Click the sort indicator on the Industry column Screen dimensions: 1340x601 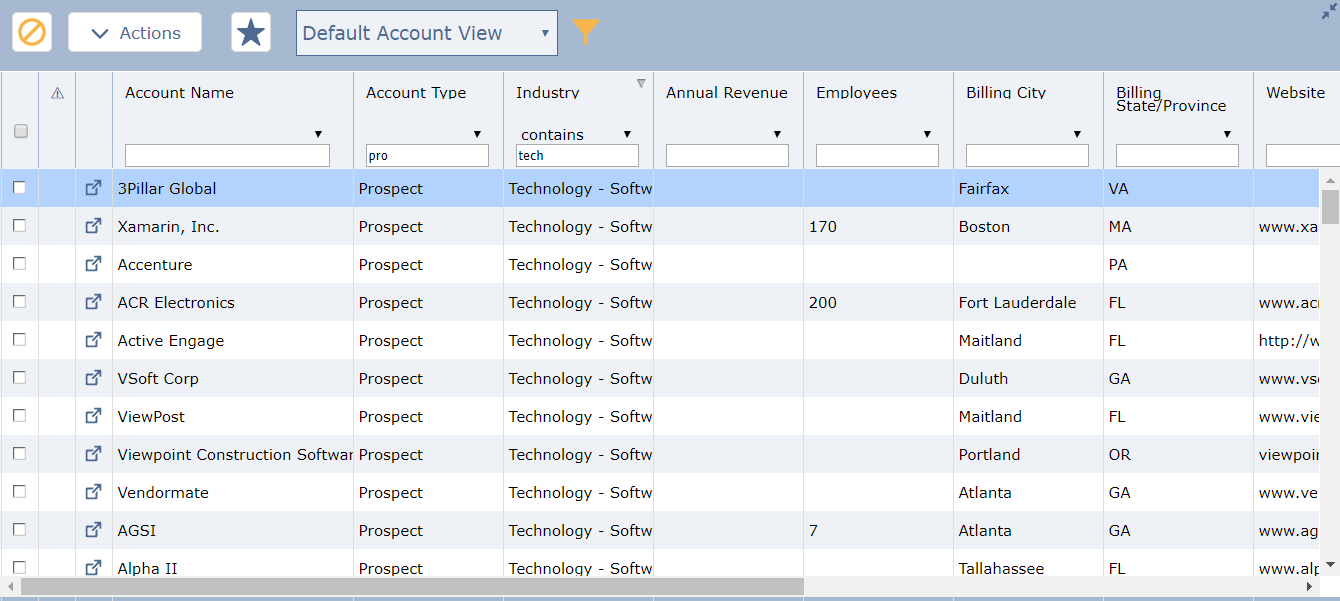coord(640,84)
